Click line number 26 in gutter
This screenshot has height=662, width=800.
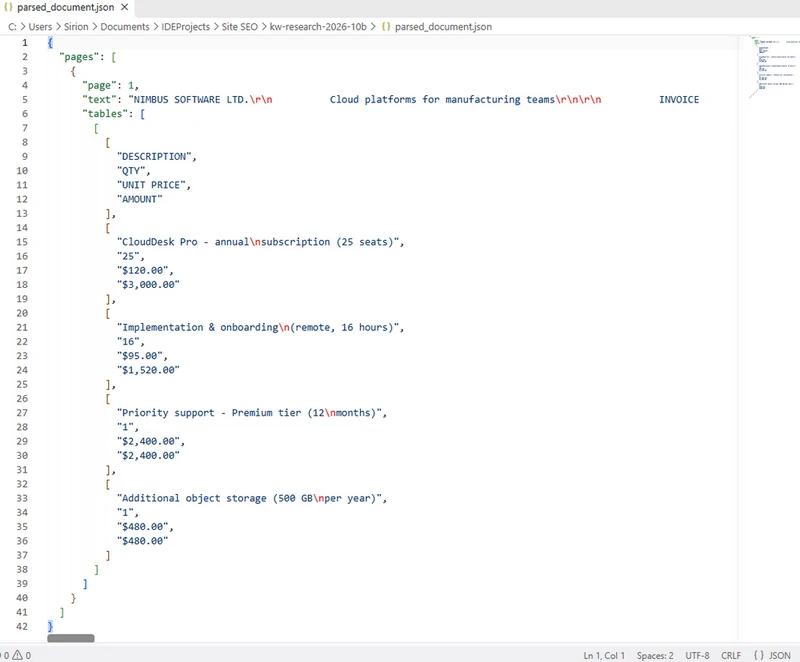(x=22, y=398)
